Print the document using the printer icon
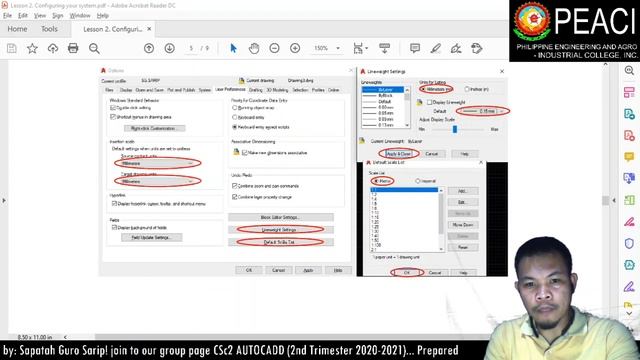This screenshot has height=360, width=640. click(x=73, y=48)
